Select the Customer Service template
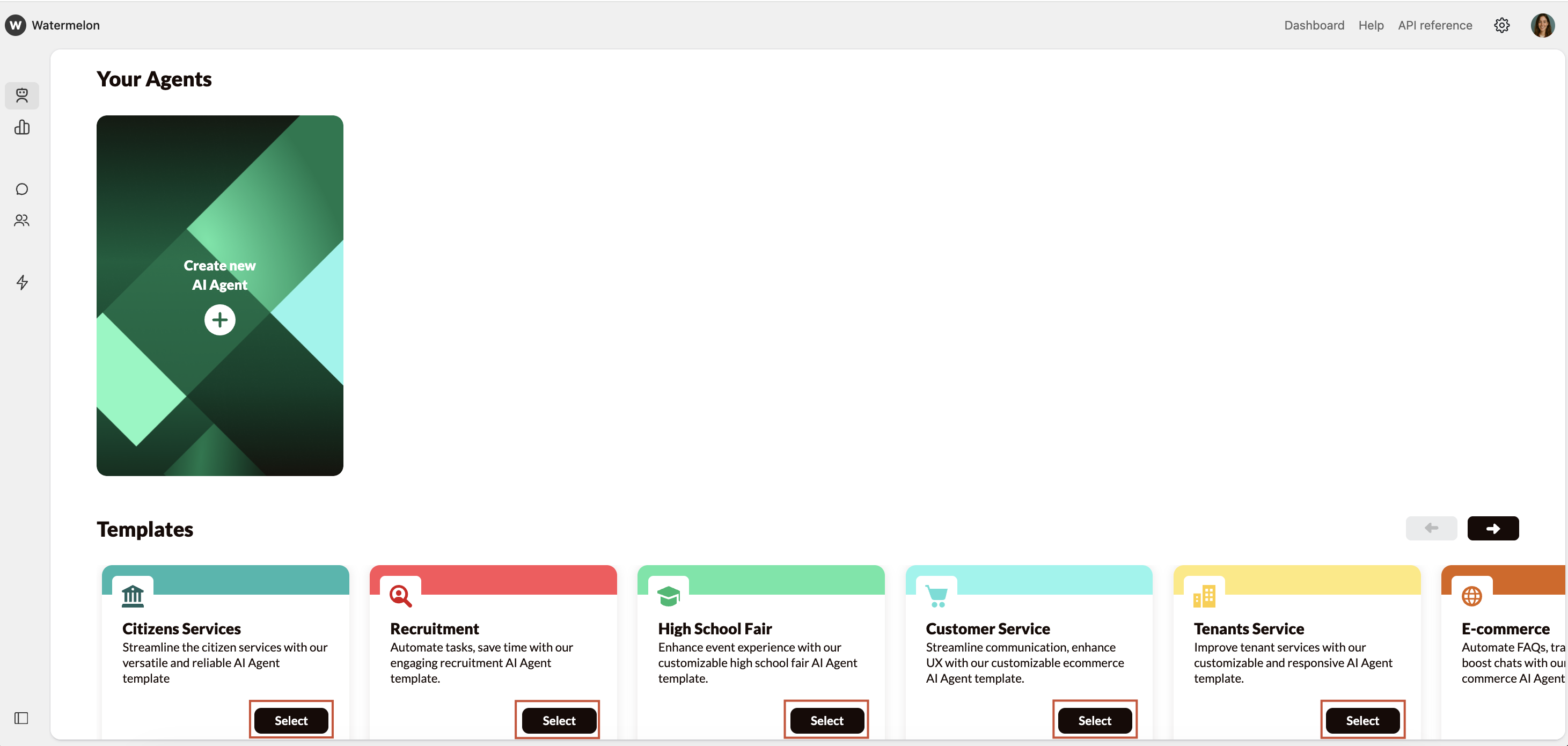The width and height of the screenshot is (1568, 746). click(x=1094, y=720)
